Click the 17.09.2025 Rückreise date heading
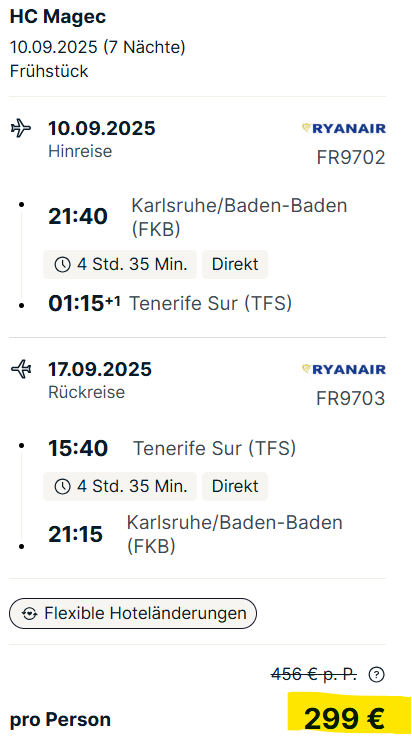The image size is (412, 744). point(100,369)
